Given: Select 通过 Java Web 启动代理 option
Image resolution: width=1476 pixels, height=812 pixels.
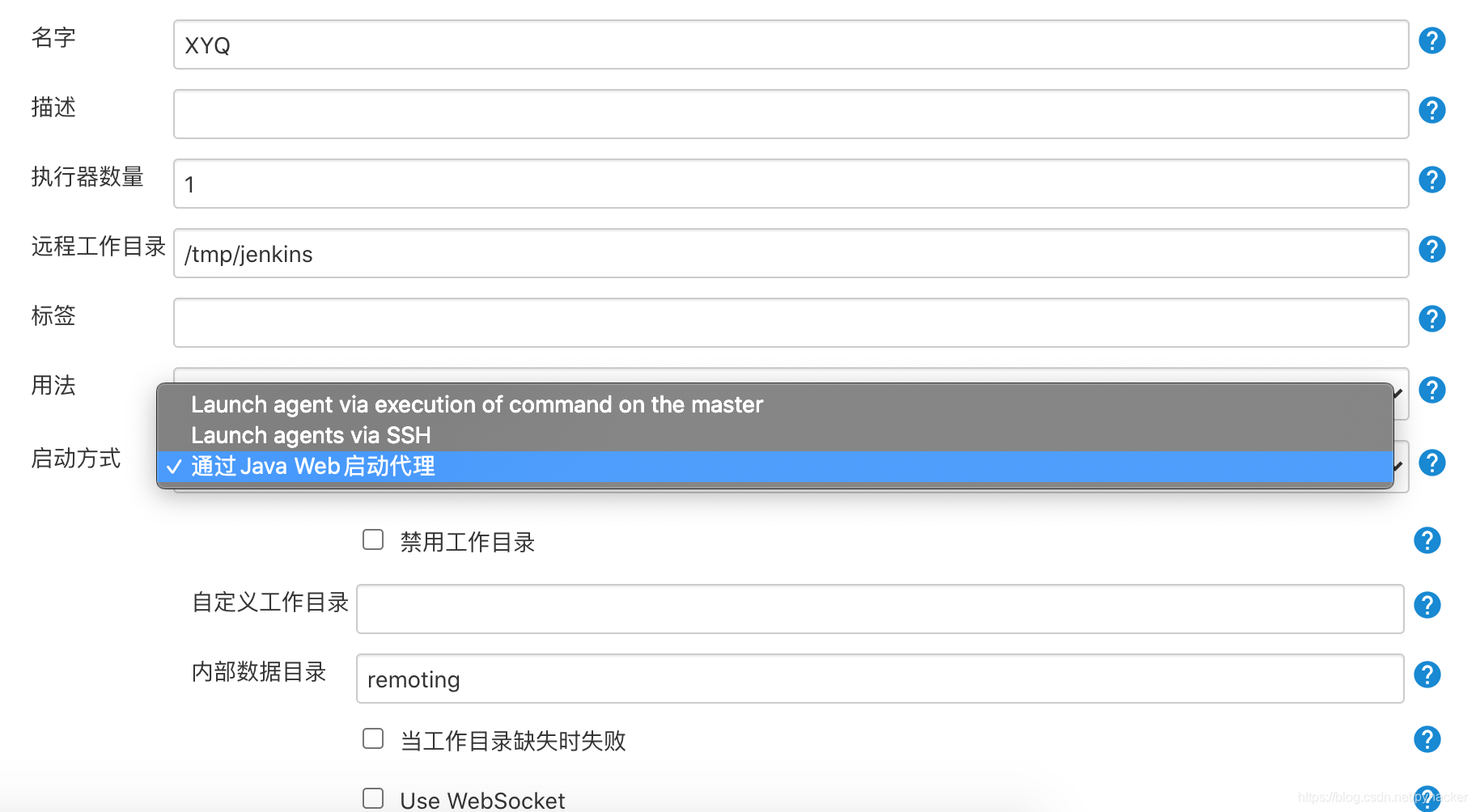Looking at the screenshot, I should (x=774, y=467).
